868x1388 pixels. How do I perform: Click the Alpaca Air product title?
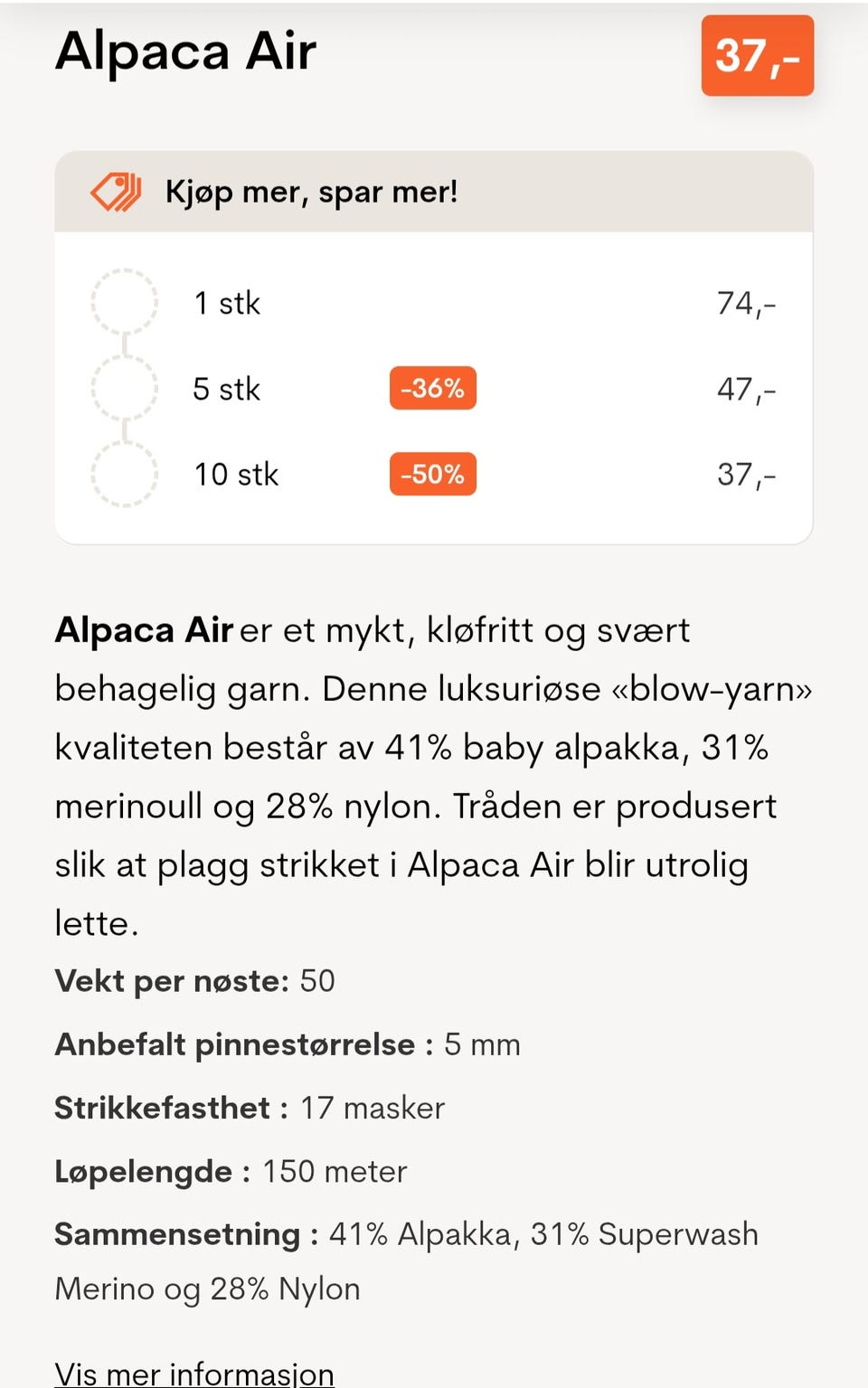(185, 52)
